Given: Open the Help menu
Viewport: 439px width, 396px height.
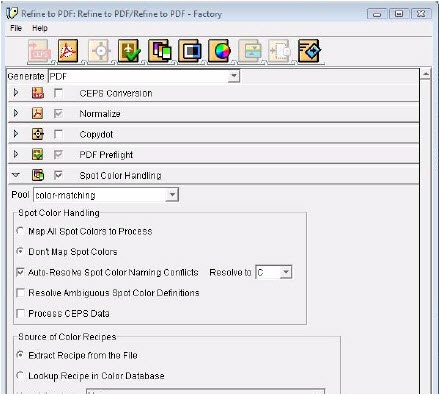Looking at the screenshot, I should [40, 28].
